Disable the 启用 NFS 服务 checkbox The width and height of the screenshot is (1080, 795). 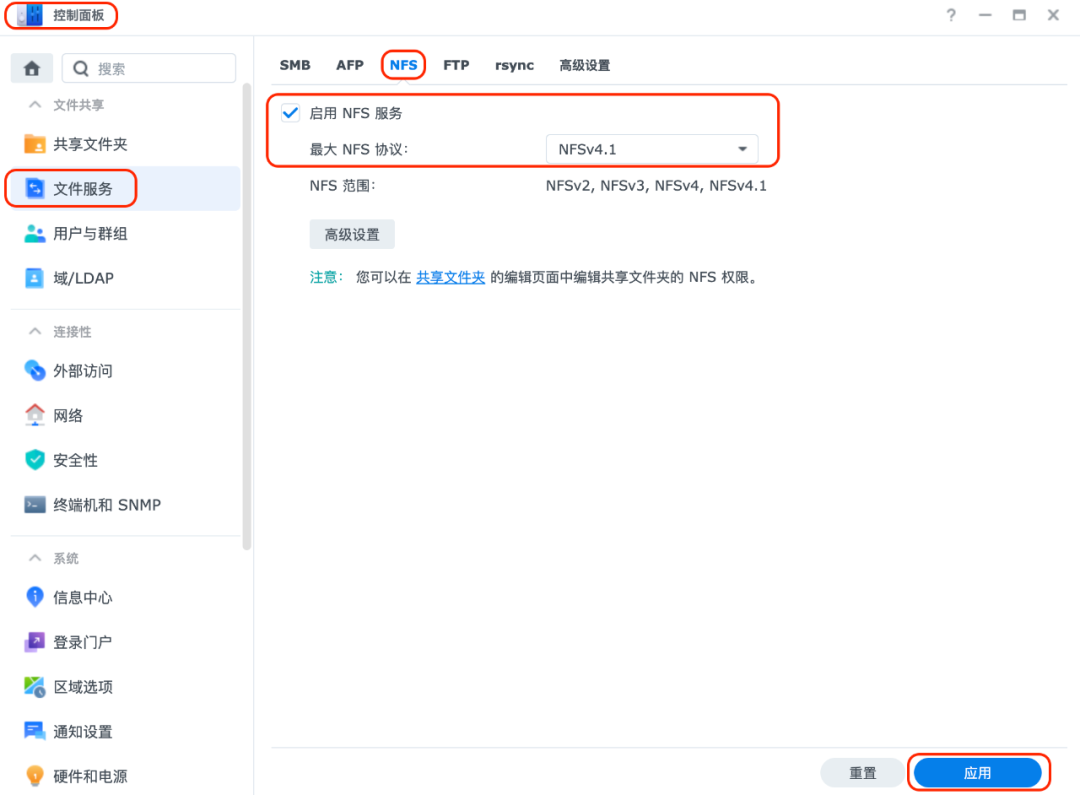tap(290, 113)
